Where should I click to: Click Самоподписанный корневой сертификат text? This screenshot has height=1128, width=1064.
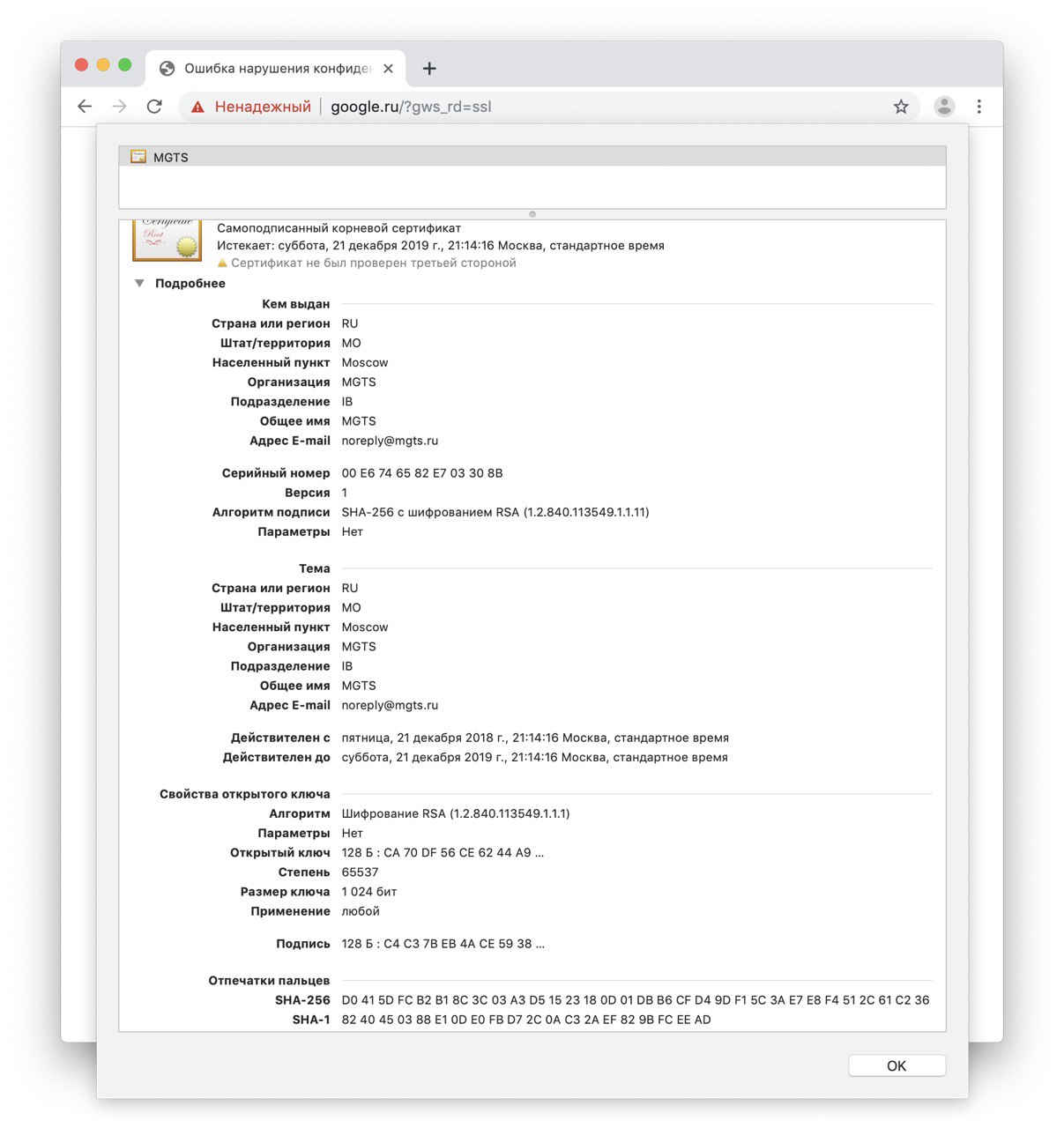(339, 227)
